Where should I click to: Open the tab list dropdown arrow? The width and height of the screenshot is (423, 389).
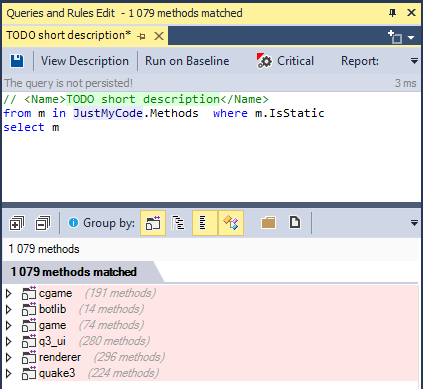[x=411, y=38]
